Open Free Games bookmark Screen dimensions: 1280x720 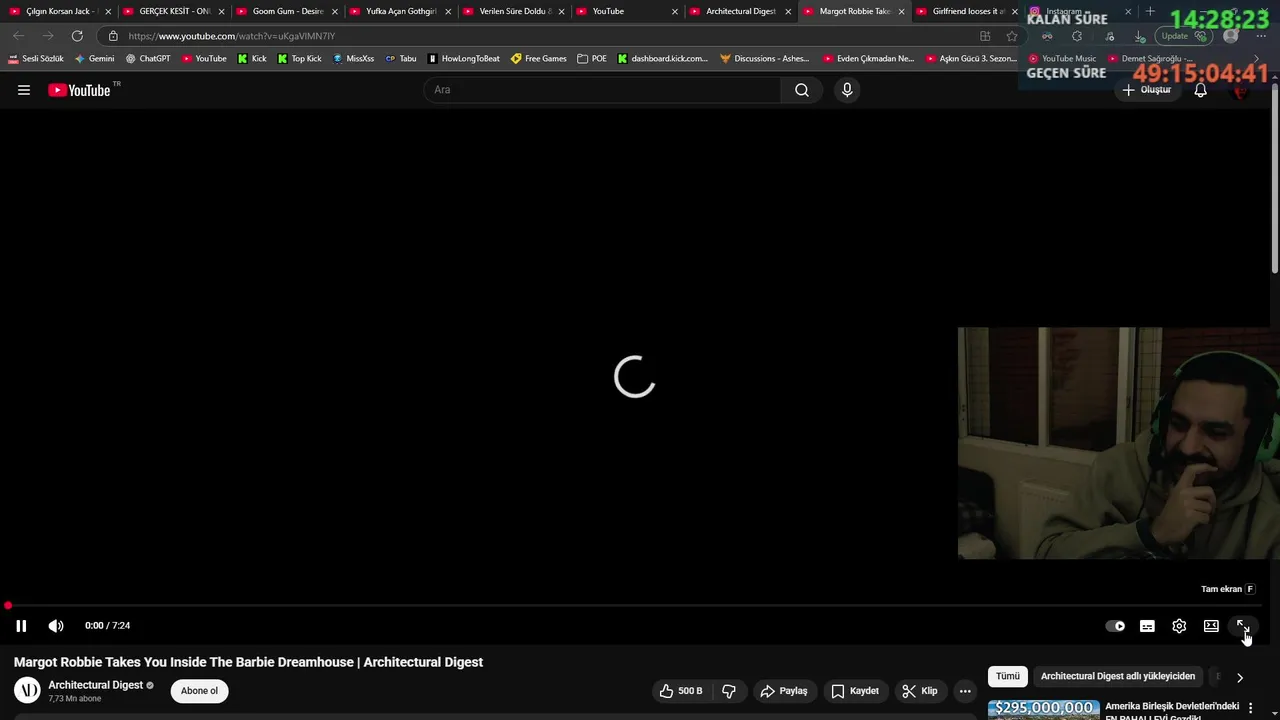pos(539,59)
